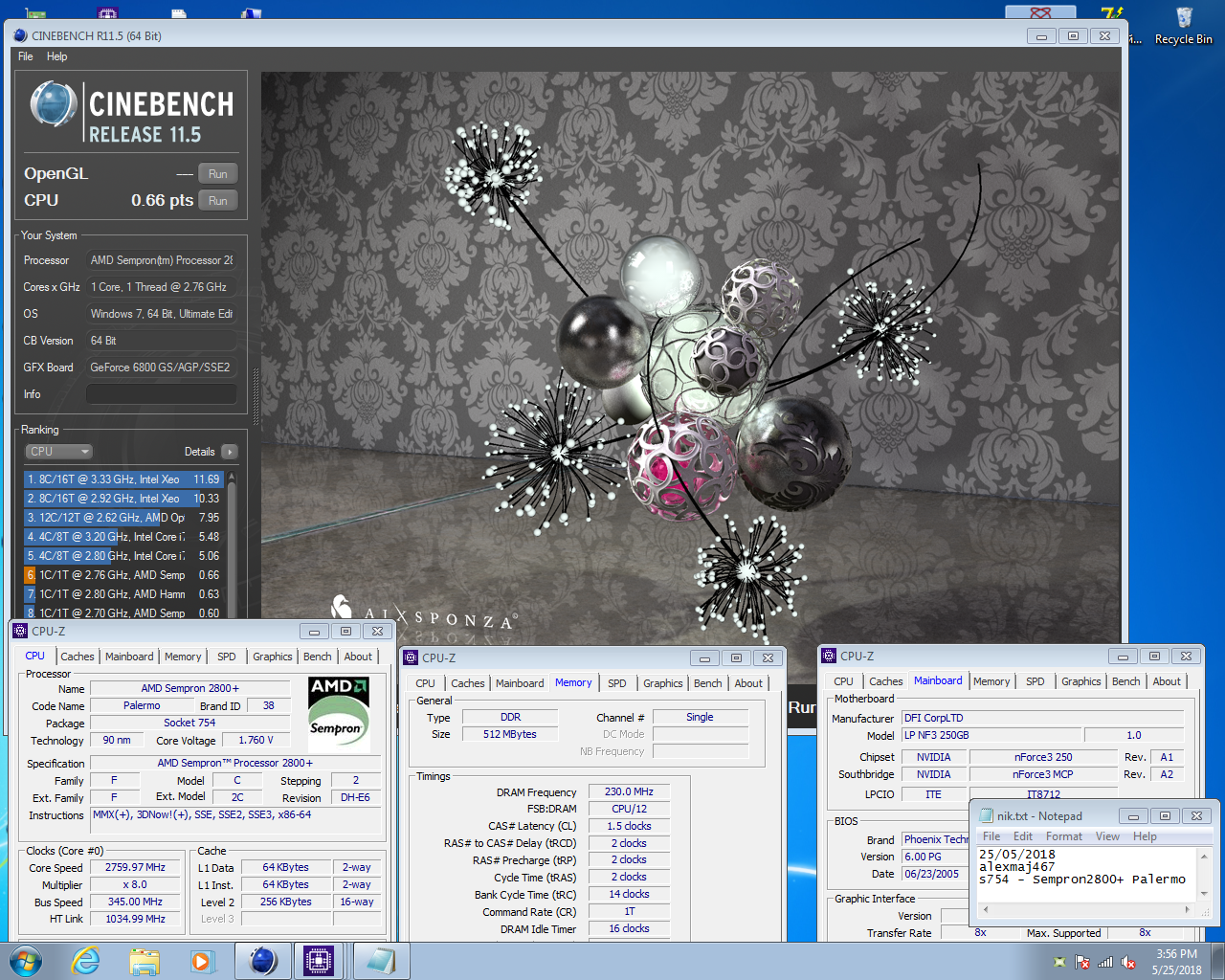Screen dimensions: 1225x980
Task: Open Notepad Edit menu
Action: pyautogui.click(x=1023, y=836)
